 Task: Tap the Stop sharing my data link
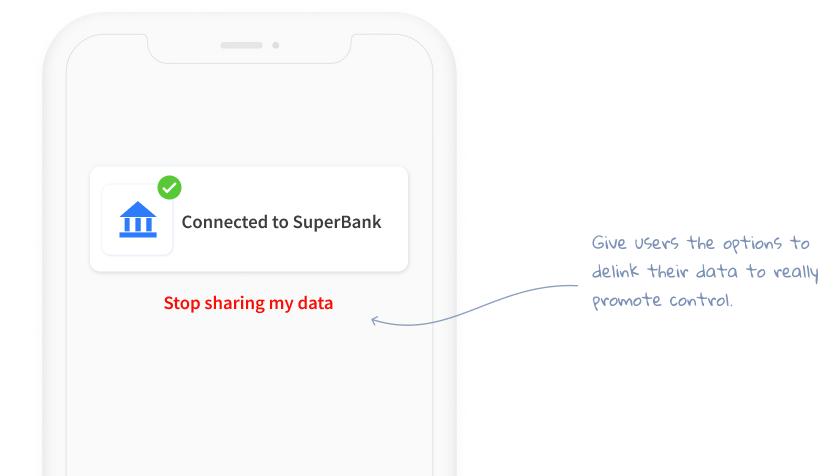[x=248, y=303]
